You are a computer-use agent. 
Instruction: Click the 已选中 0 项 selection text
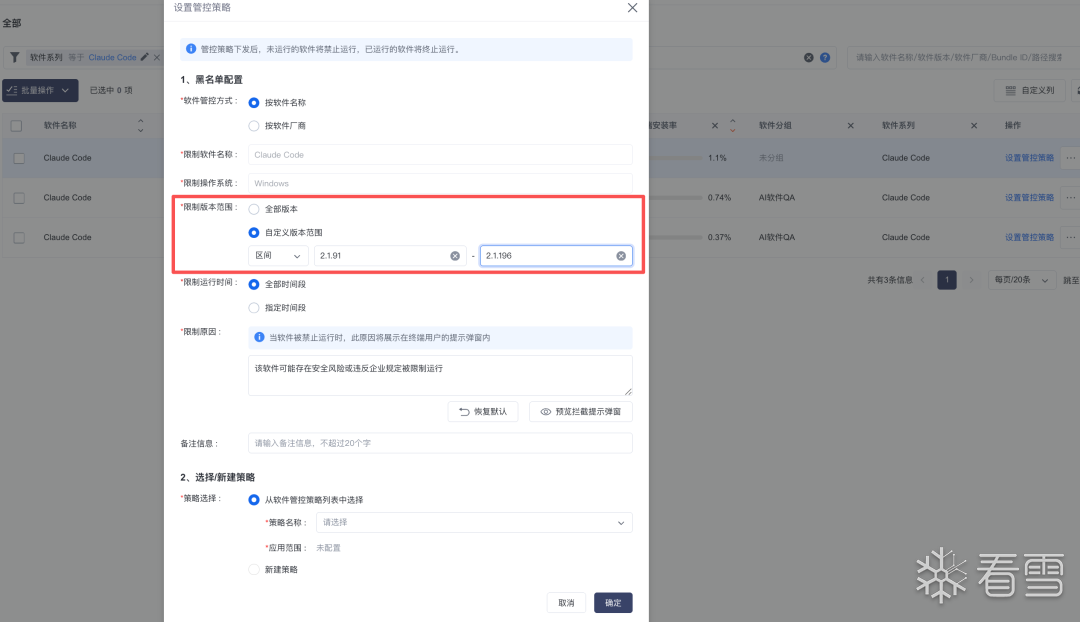point(111,90)
